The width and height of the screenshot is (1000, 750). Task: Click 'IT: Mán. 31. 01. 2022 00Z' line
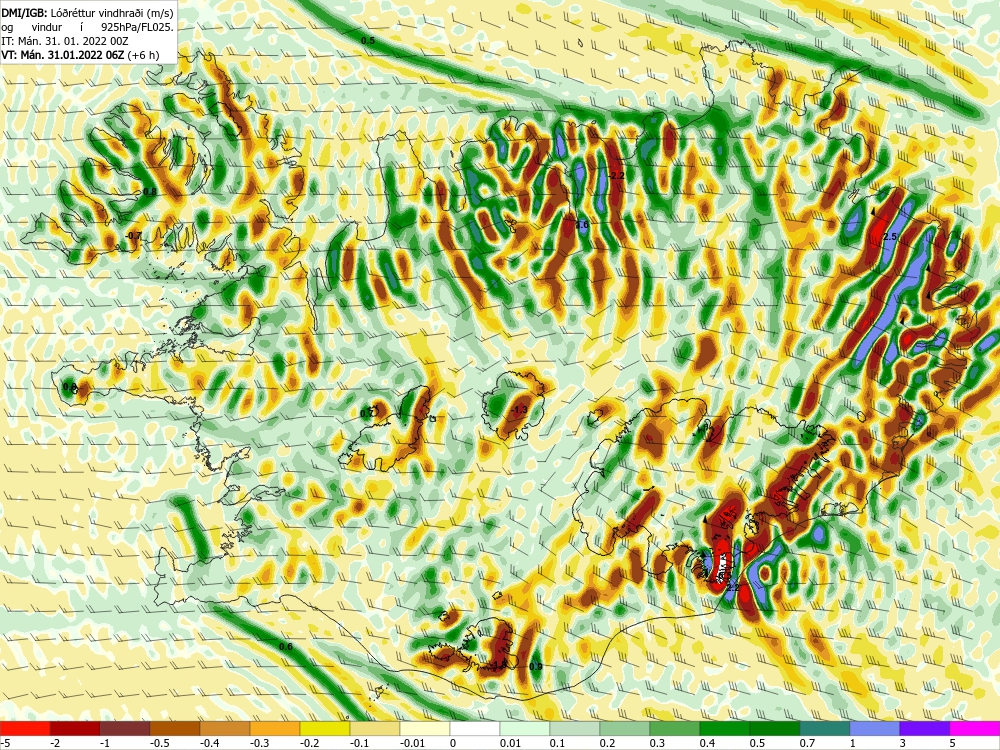pyautogui.click(x=65, y=41)
